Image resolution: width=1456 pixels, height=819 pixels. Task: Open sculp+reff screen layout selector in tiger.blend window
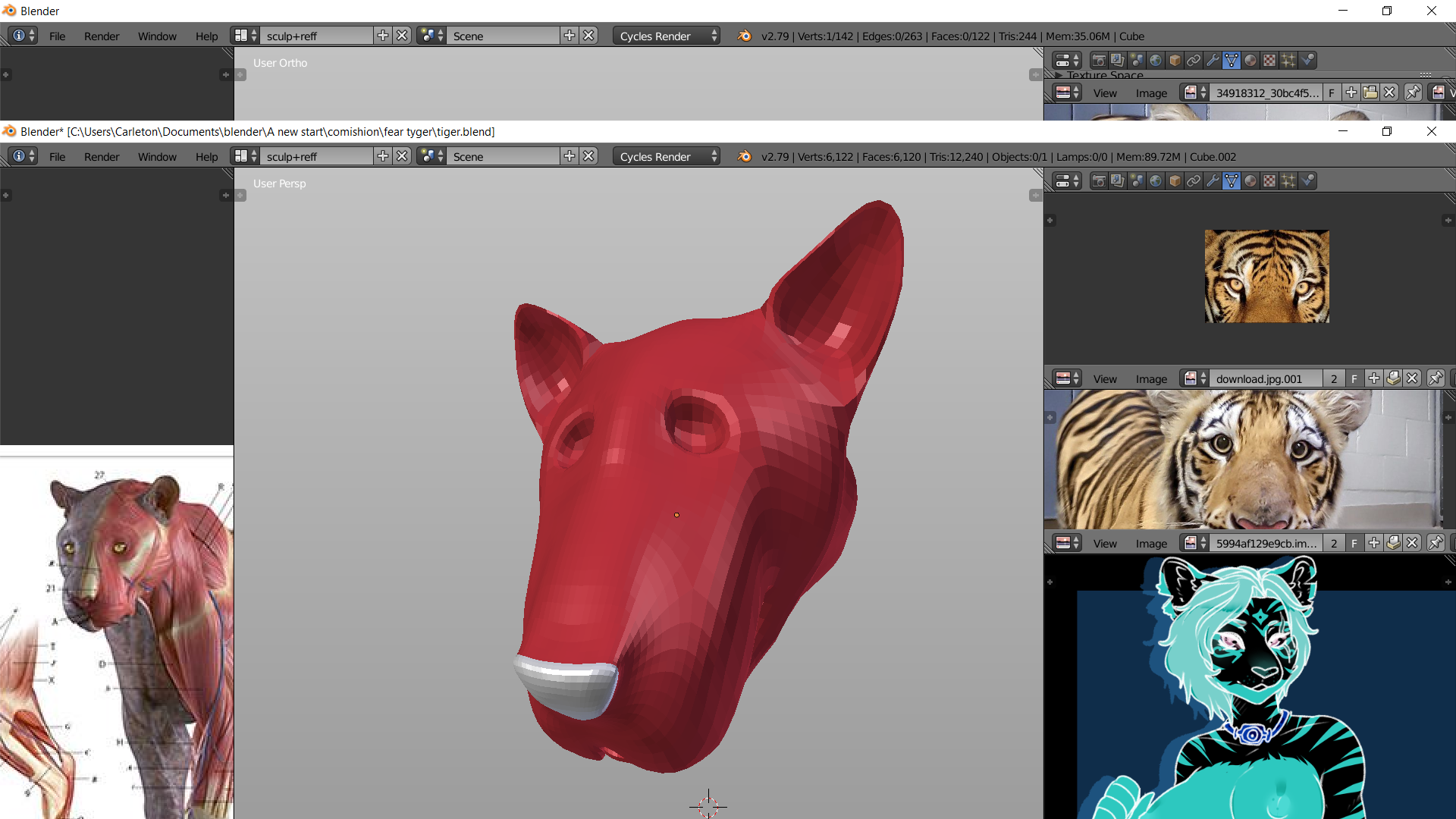[246, 156]
